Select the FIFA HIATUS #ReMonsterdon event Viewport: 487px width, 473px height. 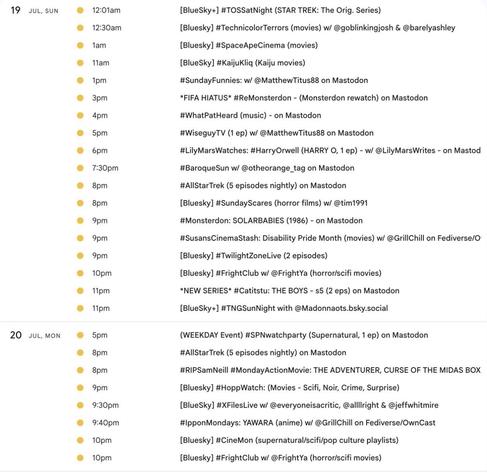point(304,98)
